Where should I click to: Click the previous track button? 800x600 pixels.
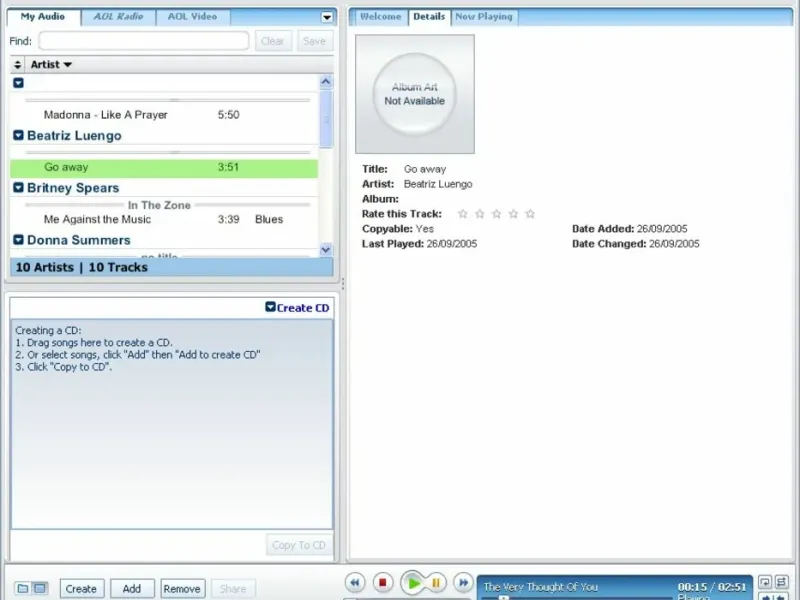(x=355, y=582)
